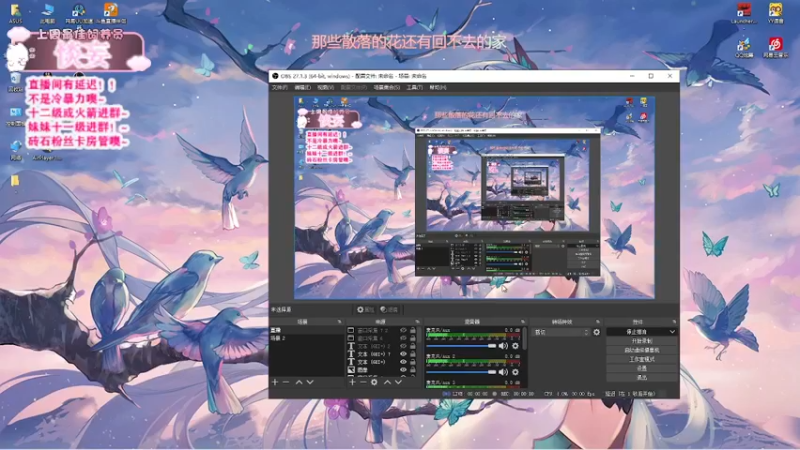Open source properties via the Sources dock gear icon
The image size is (800, 450).
tap(374, 382)
